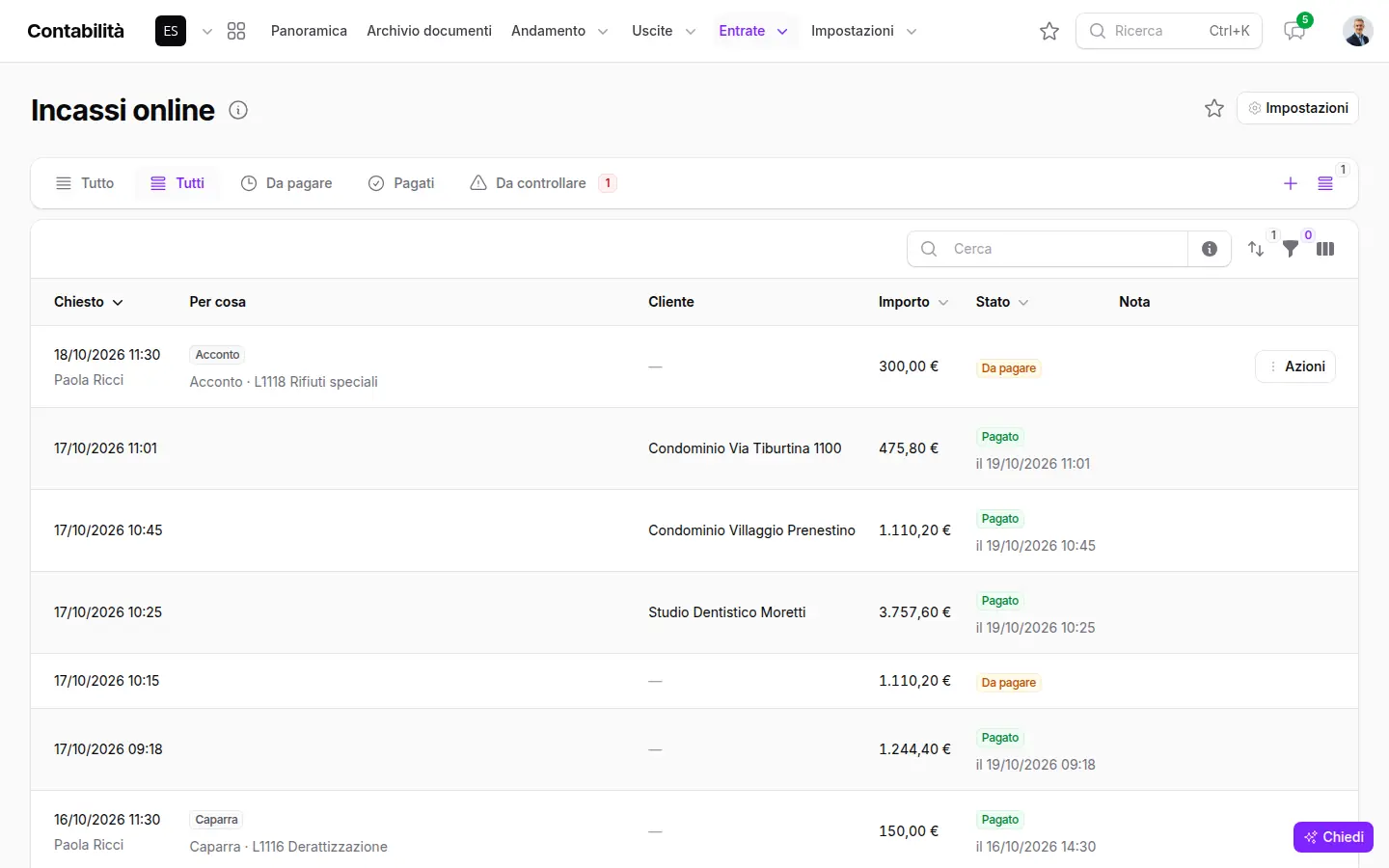The image size is (1389, 868).
Task: Open Archivio documenti
Action: [429, 31]
